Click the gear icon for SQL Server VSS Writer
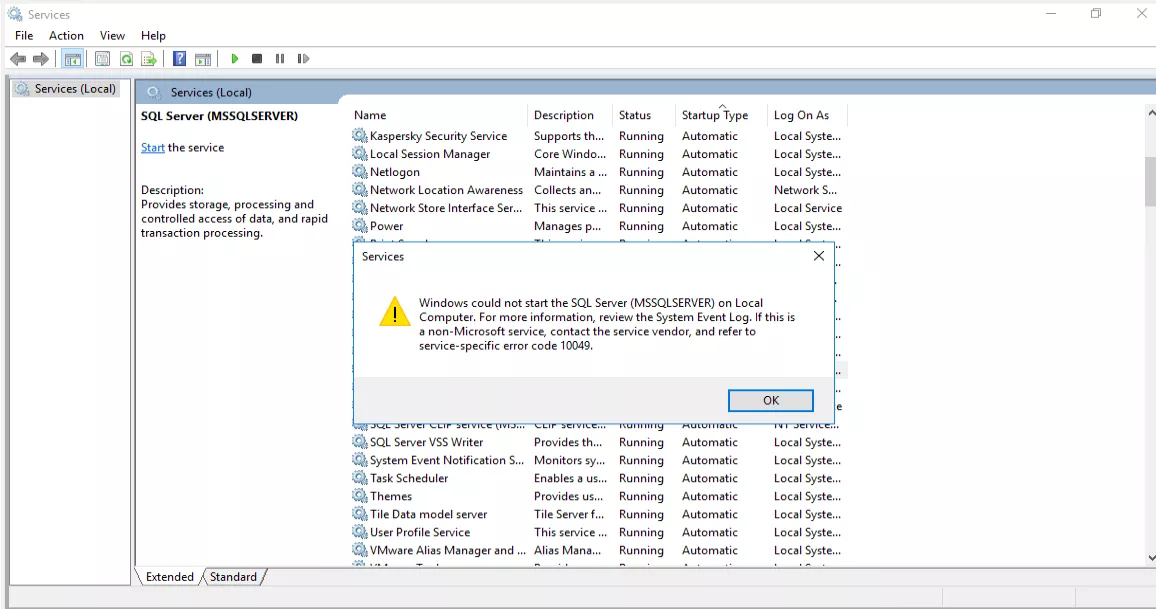 click(x=360, y=442)
